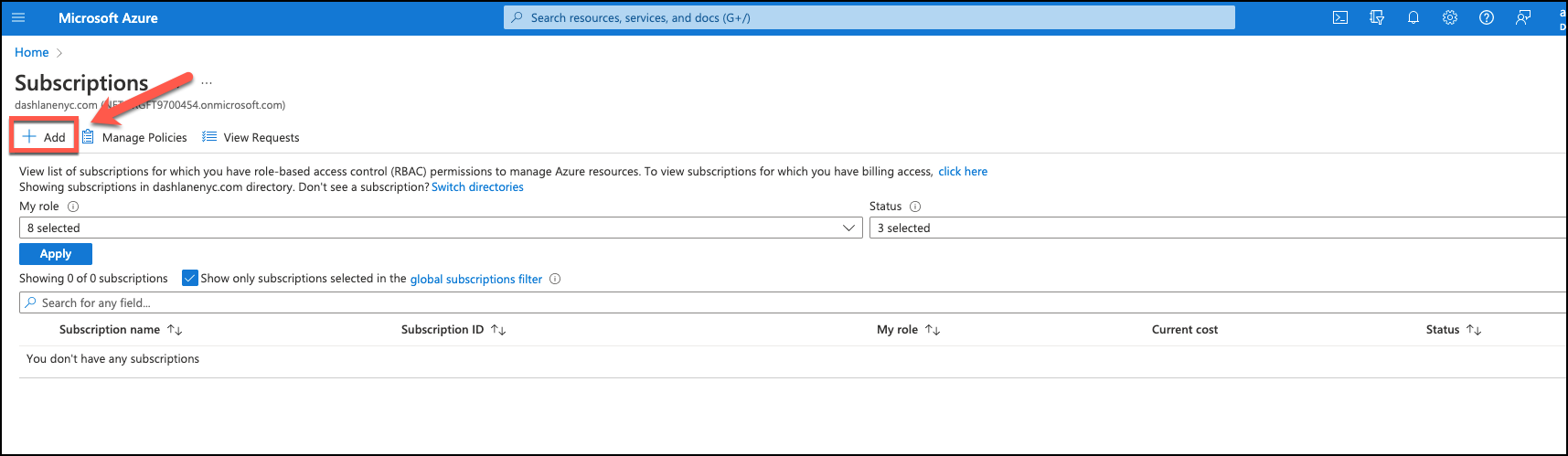Viewport: 1568px width, 456px height.
Task: Open the Azure portal hamburger menu
Action: [x=18, y=17]
